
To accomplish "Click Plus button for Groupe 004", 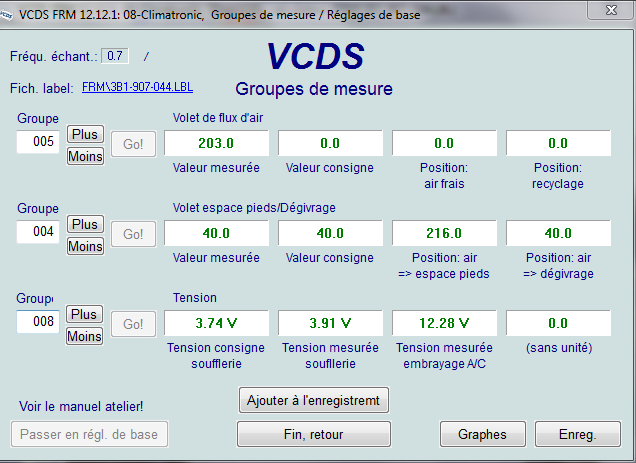I will pyautogui.click(x=85, y=224).
